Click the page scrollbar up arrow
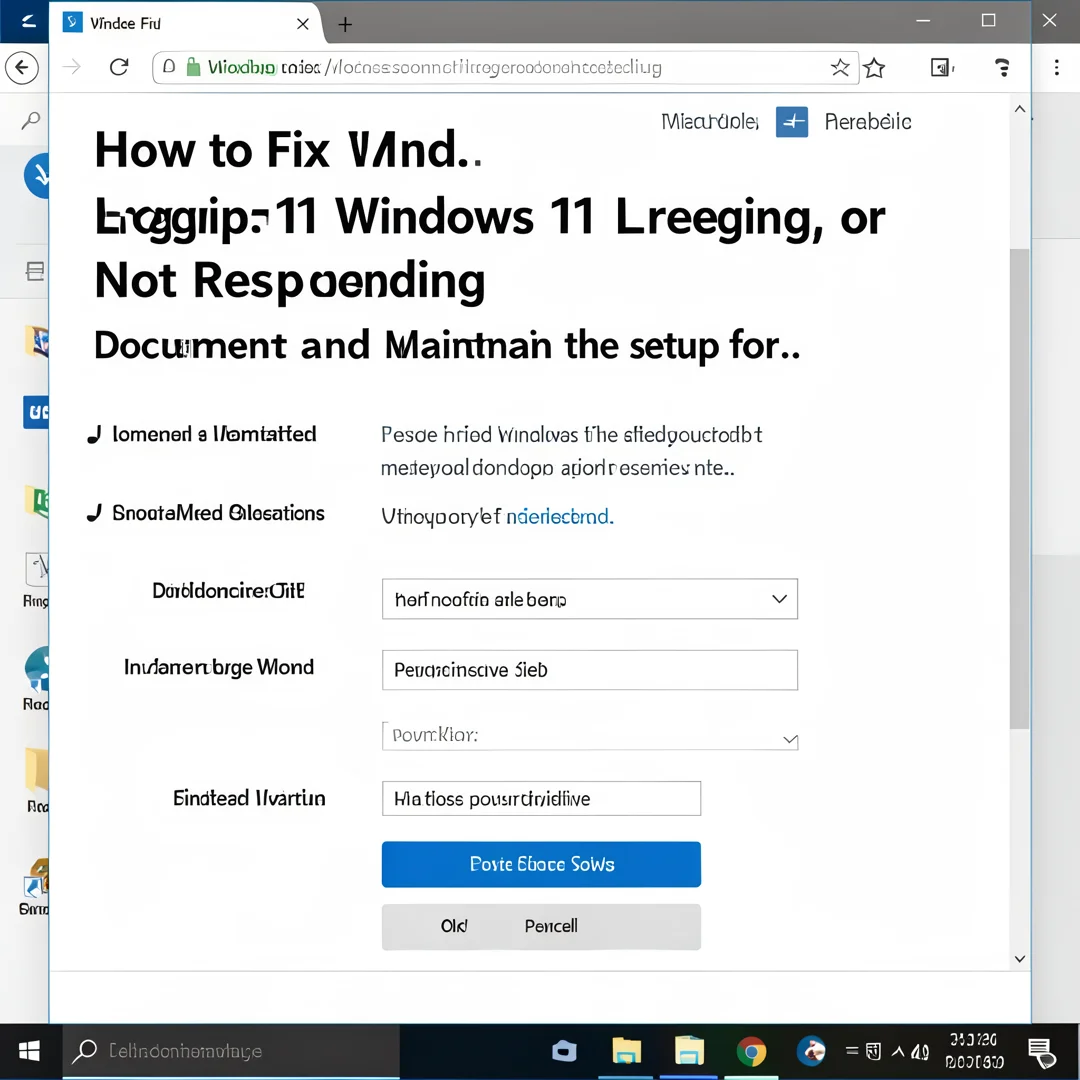The height and width of the screenshot is (1080, 1080). pos(1020,109)
